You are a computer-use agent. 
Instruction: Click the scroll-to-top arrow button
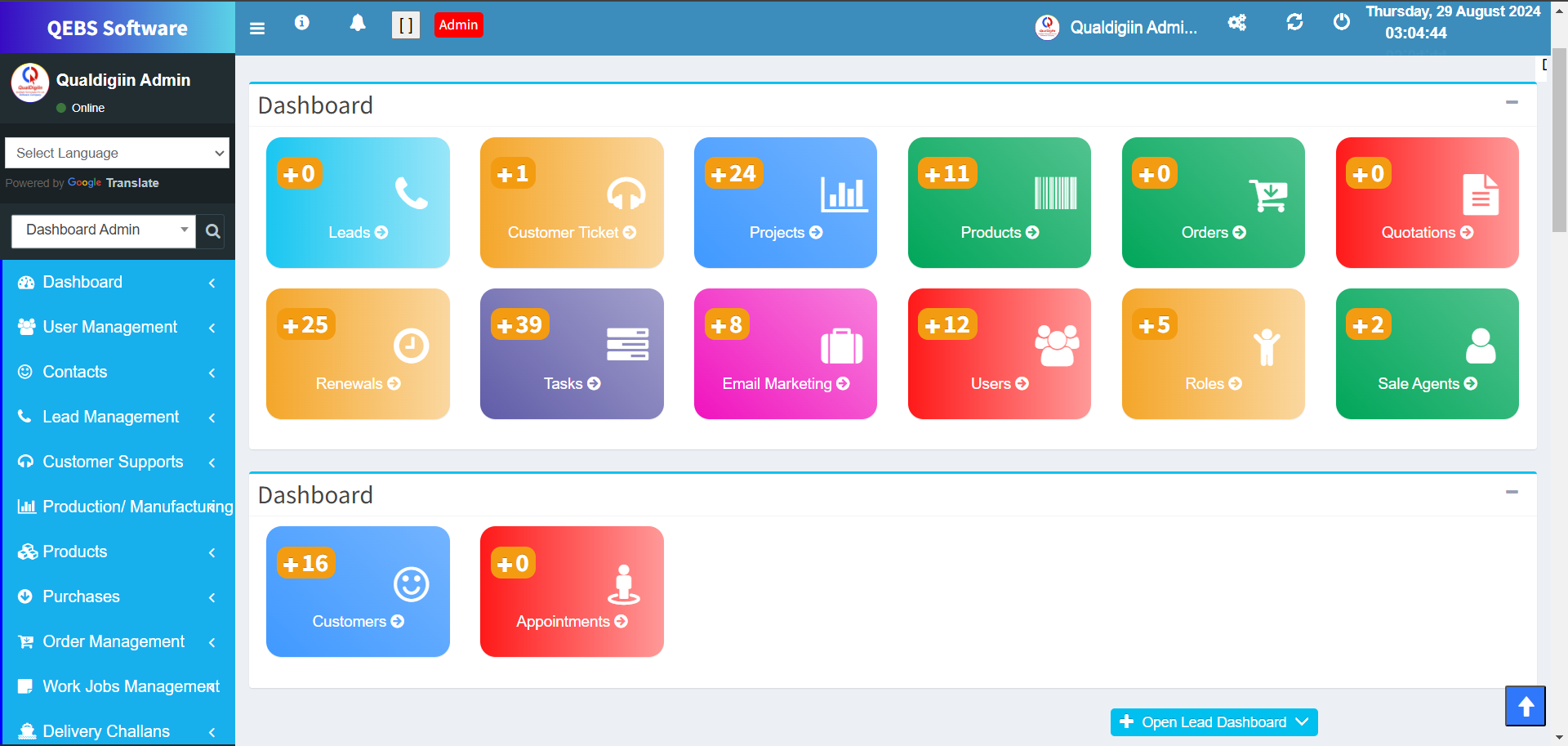click(x=1525, y=706)
